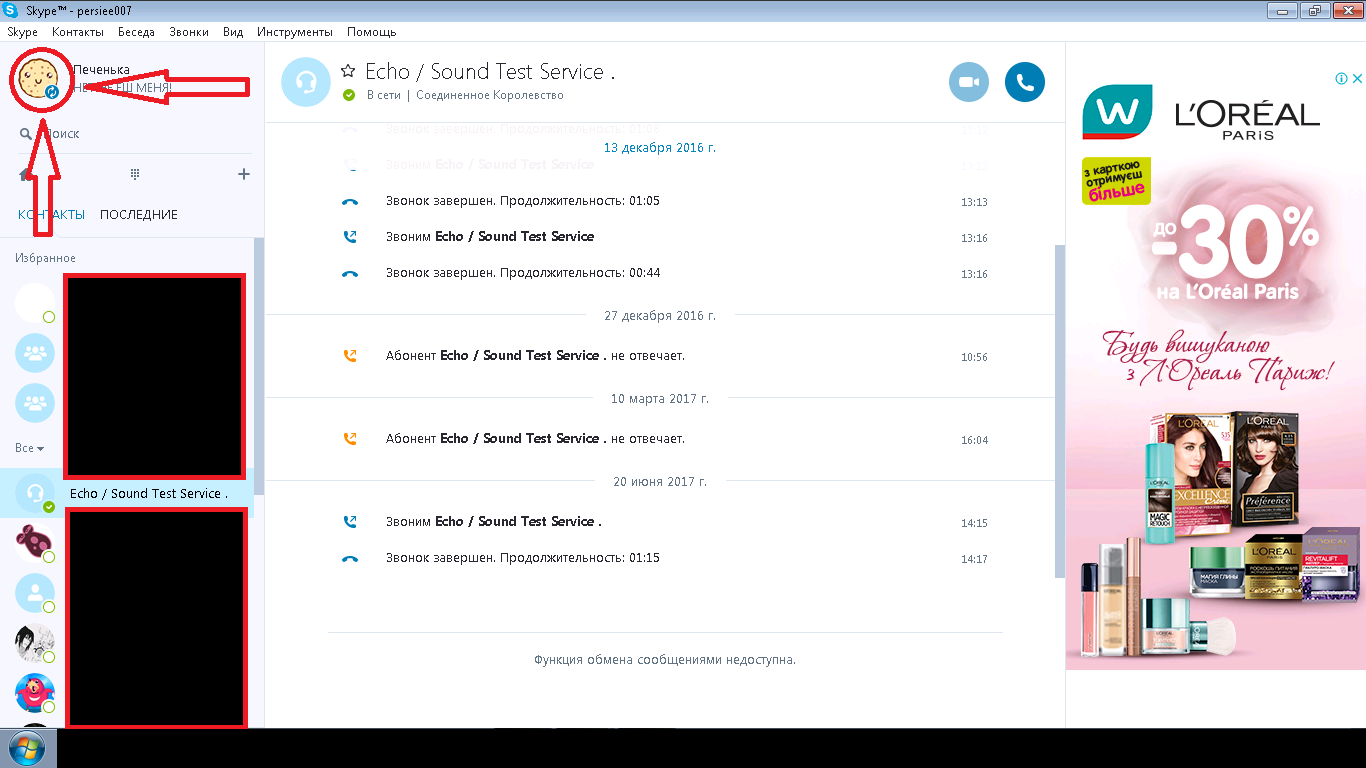Click the не отвечает message at 16:04
The height and width of the screenshot is (768, 1366).
535,438
